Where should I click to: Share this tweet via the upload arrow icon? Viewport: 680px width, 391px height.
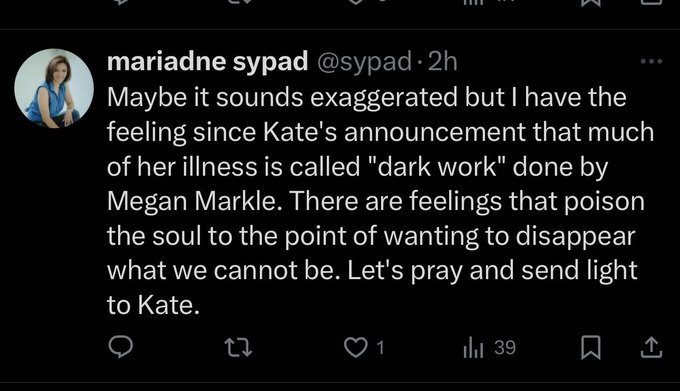[651, 347]
